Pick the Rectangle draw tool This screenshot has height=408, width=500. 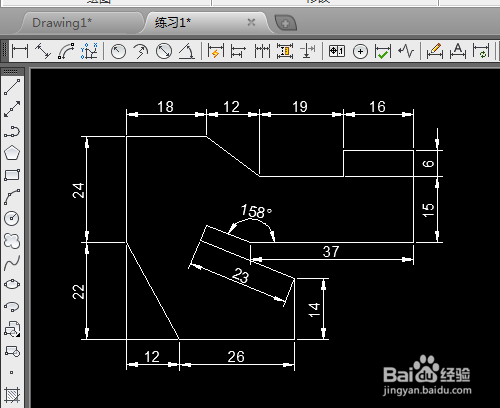click(12, 175)
